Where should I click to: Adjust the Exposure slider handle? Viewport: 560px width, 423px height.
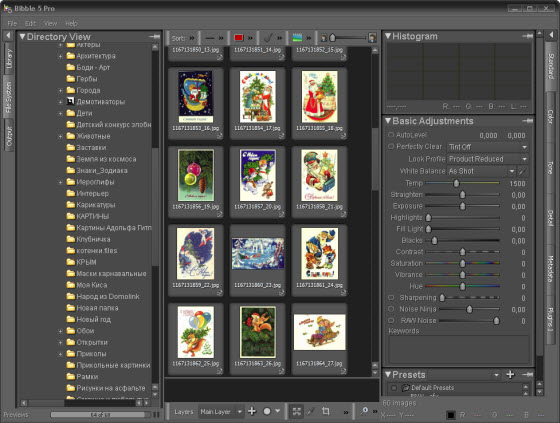462,206
